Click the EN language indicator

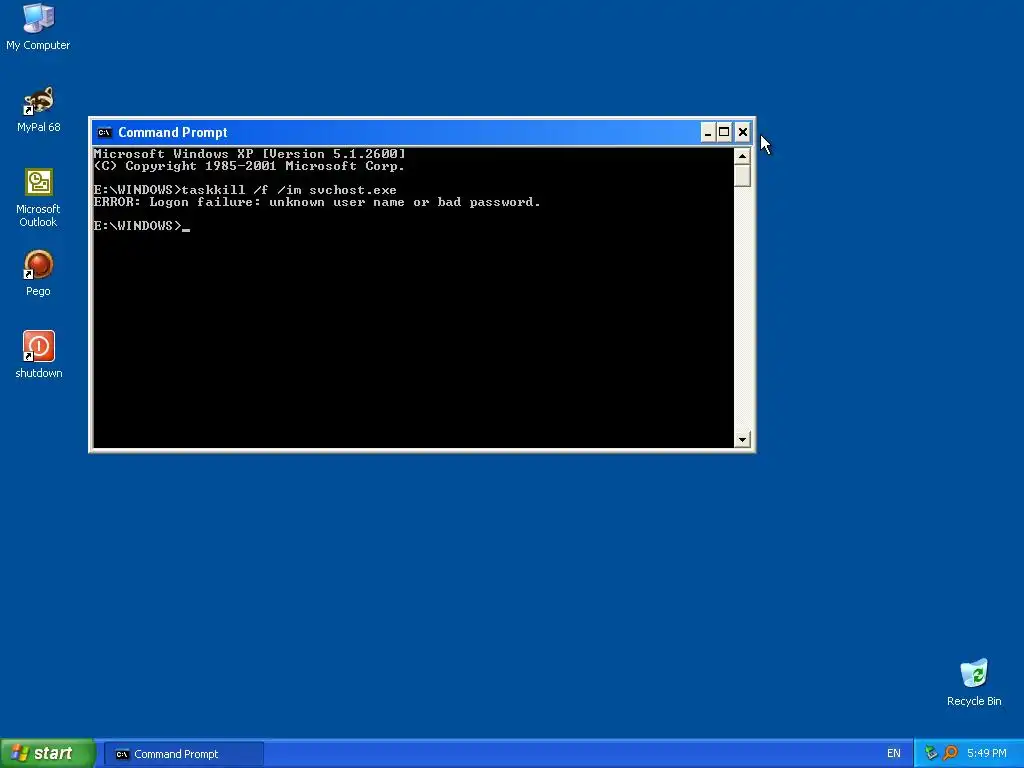click(893, 754)
